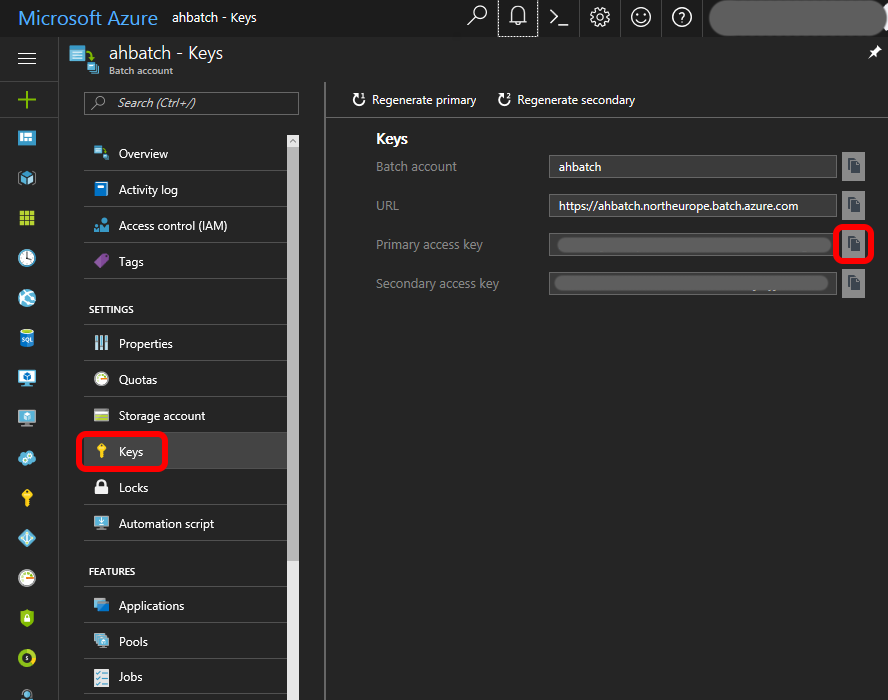
Task: Send feedback via the smiley icon
Action: point(641,18)
